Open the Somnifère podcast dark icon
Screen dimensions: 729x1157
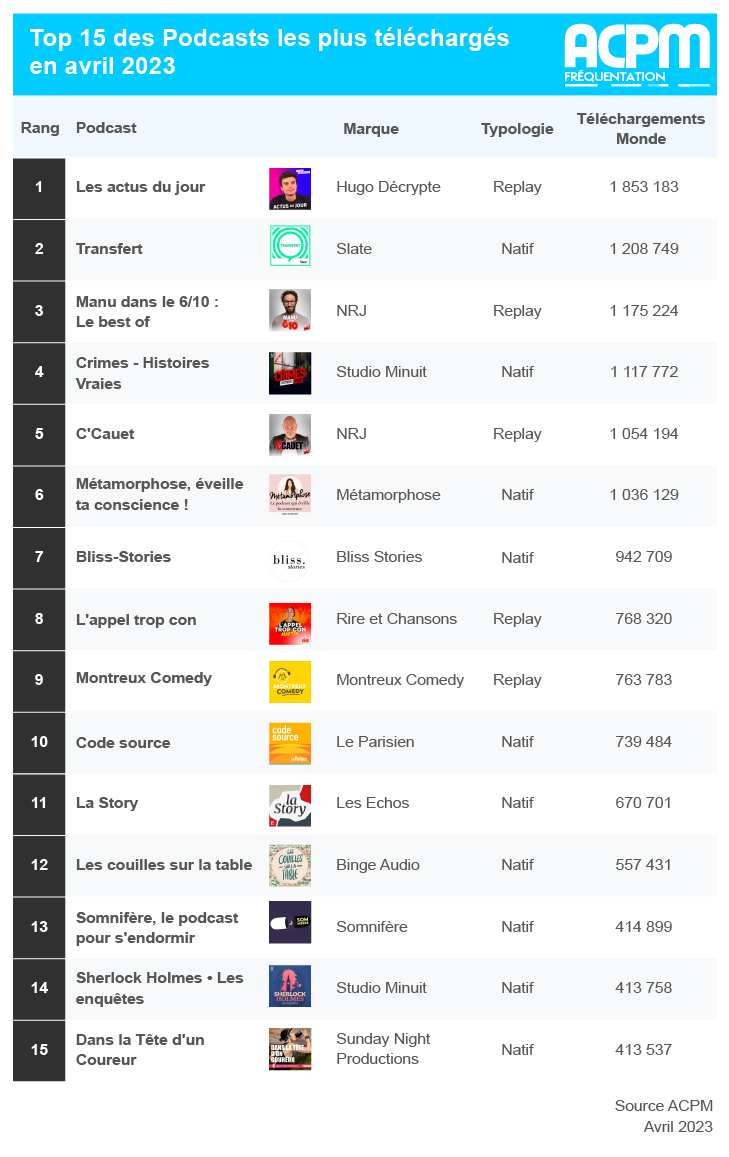click(290, 922)
